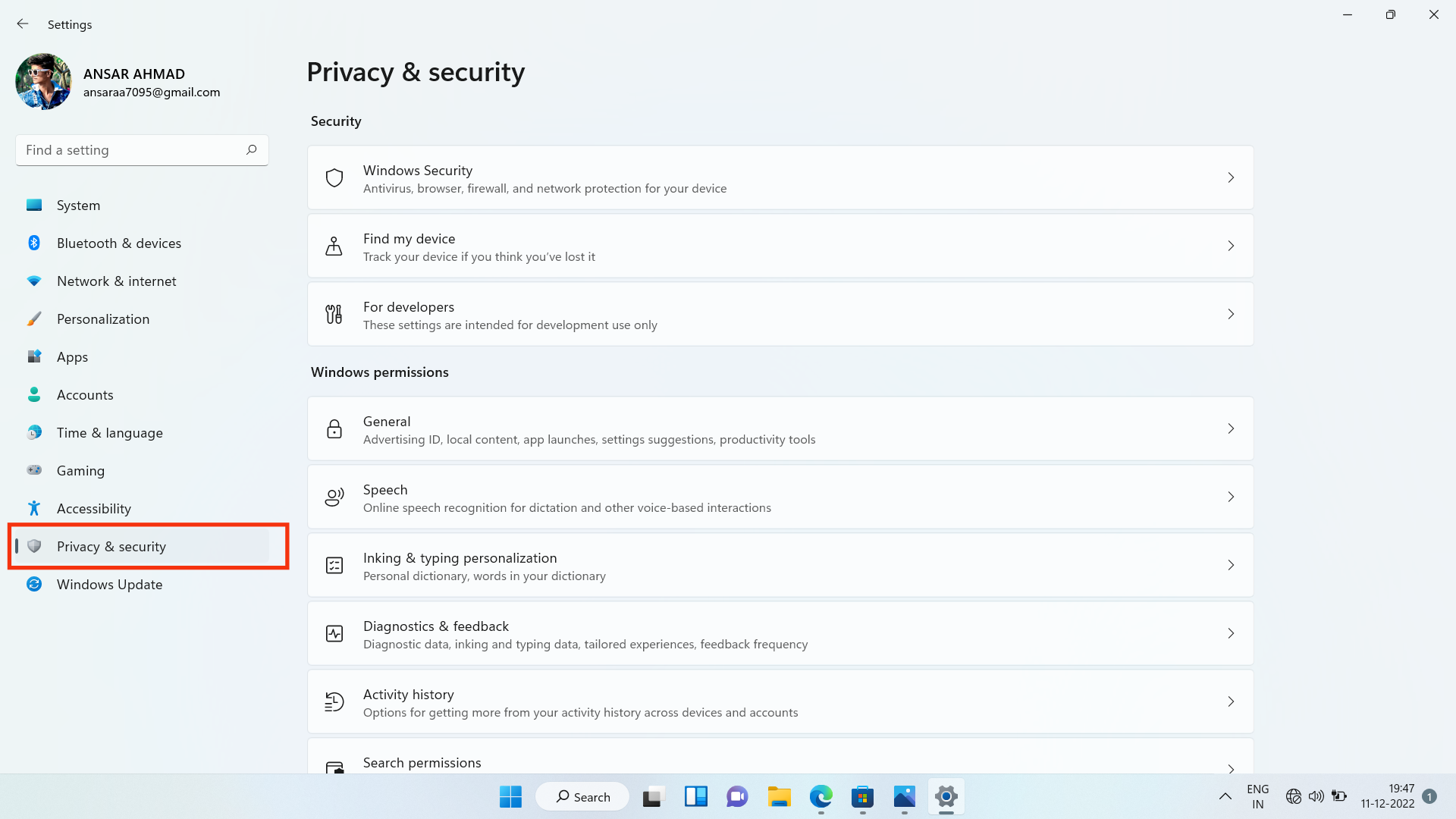Click the Bluetooth icon in sidebar
The height and width of the screenshot is (819, 1456).
click(x=34, y=243)
